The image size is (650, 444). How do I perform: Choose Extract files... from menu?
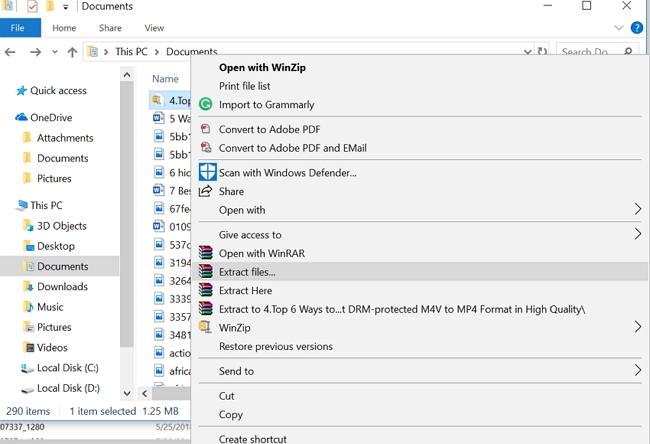[420, 272]
